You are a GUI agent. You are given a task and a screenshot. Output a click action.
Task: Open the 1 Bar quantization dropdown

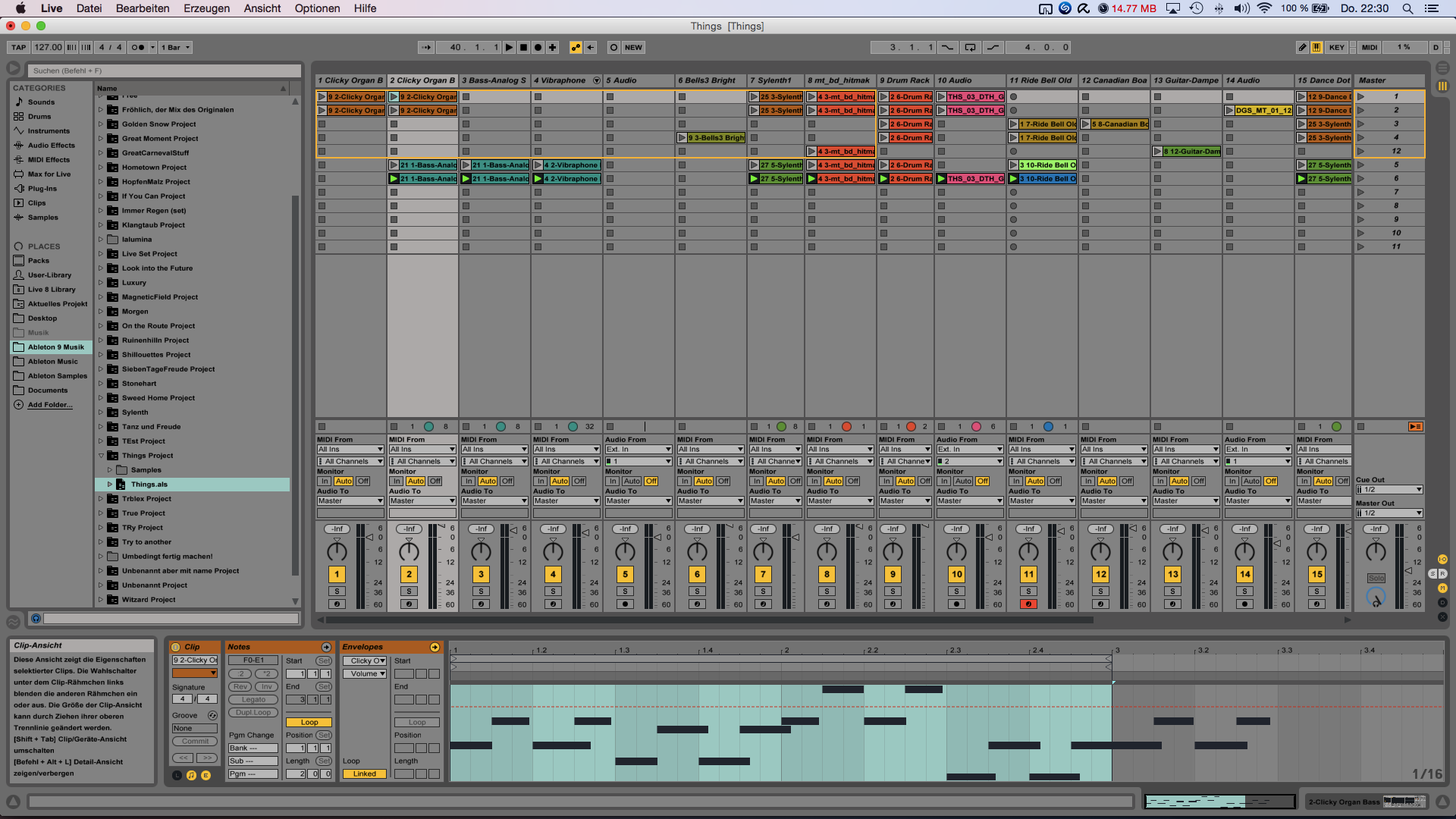pyautogui.click(x=176, y=47)
